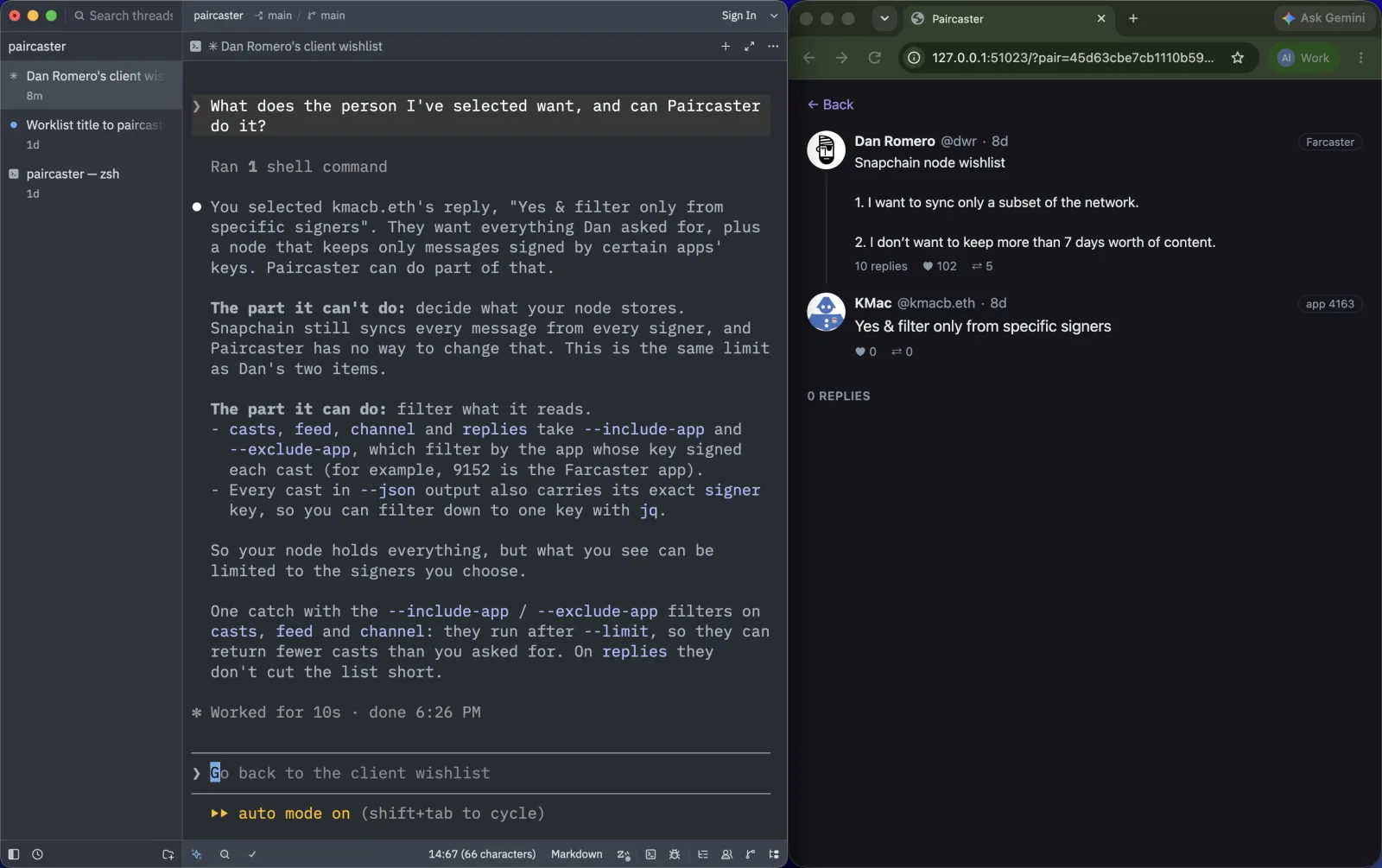The image size is (1382, 868).
Task: Open the Markdown language selector
Action: pyautogui.click(x=576, y=854)
